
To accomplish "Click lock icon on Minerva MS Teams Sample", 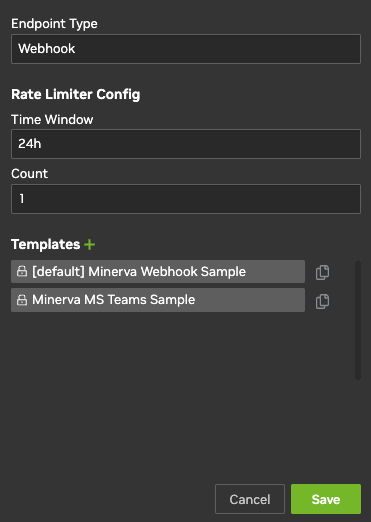I will [22, 300].
